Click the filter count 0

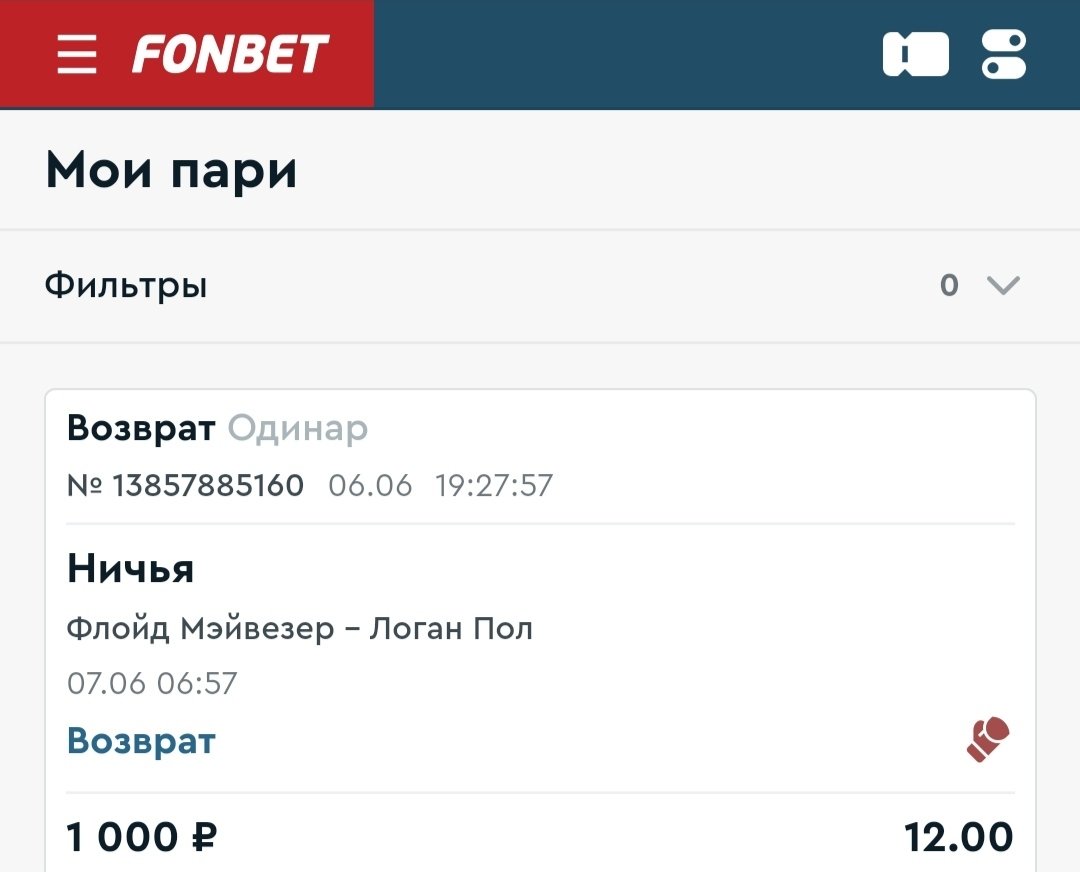(949, 286)
